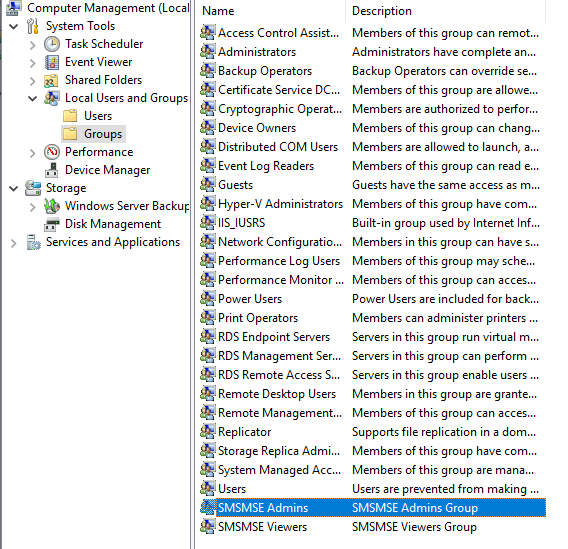
Task: Click the Event Viewer icon
Action: point(52,62)
